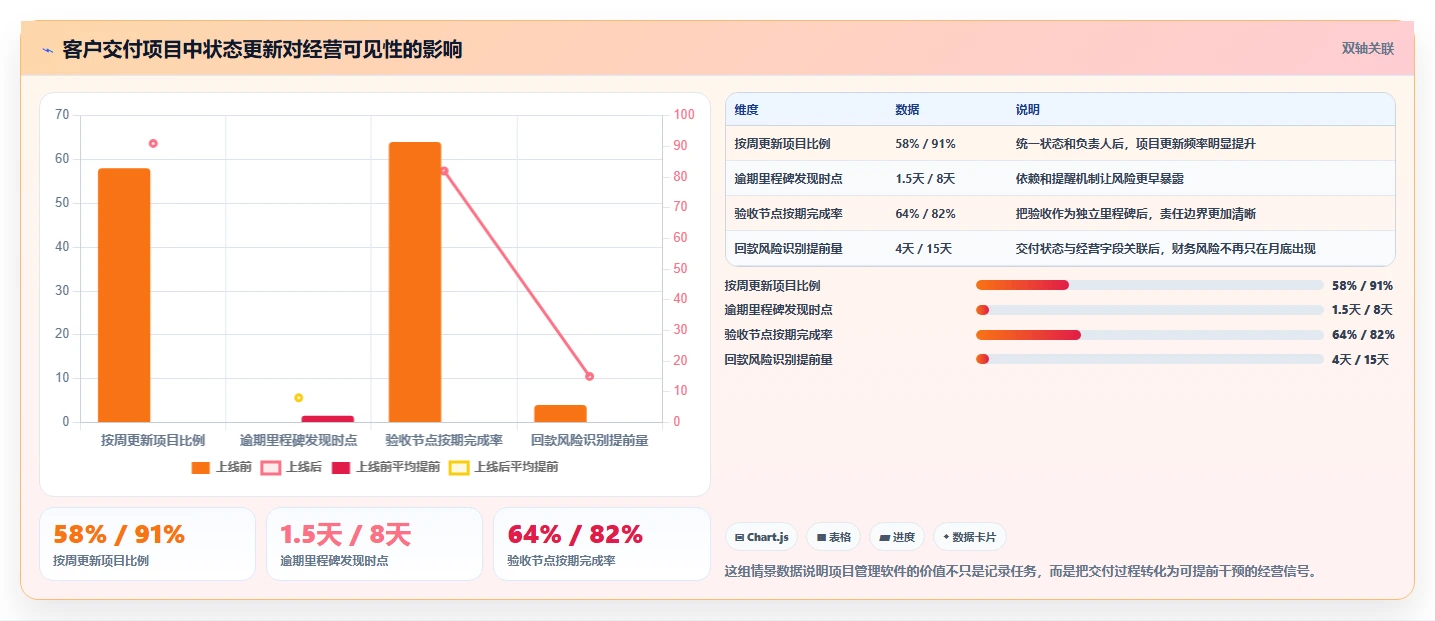Click the progress bar for 逾期里程碑发现时点
Viewport: 1435px width, 621px height.
click(1150, 310)
